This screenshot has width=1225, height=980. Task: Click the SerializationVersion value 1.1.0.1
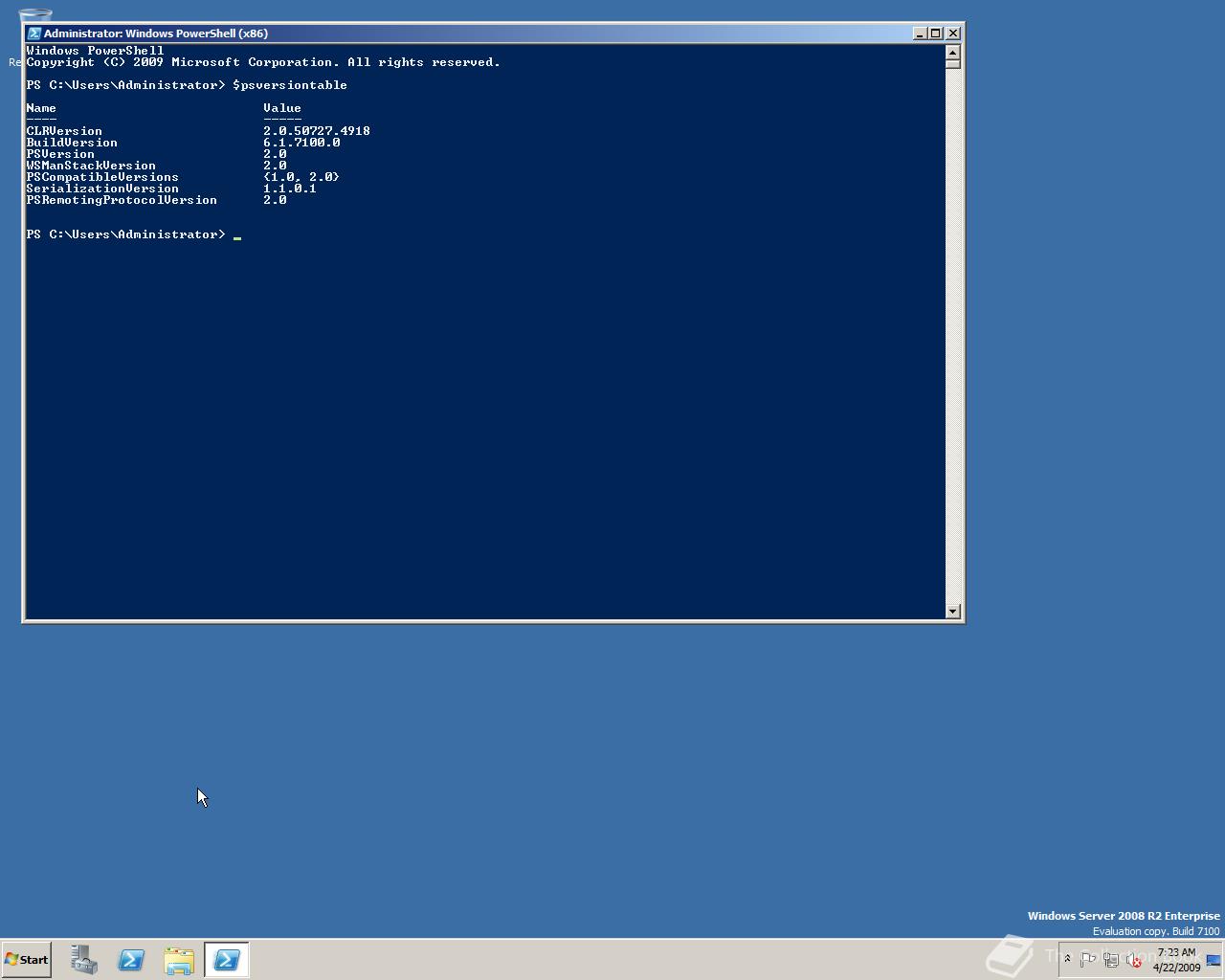[x=290, y=189]
